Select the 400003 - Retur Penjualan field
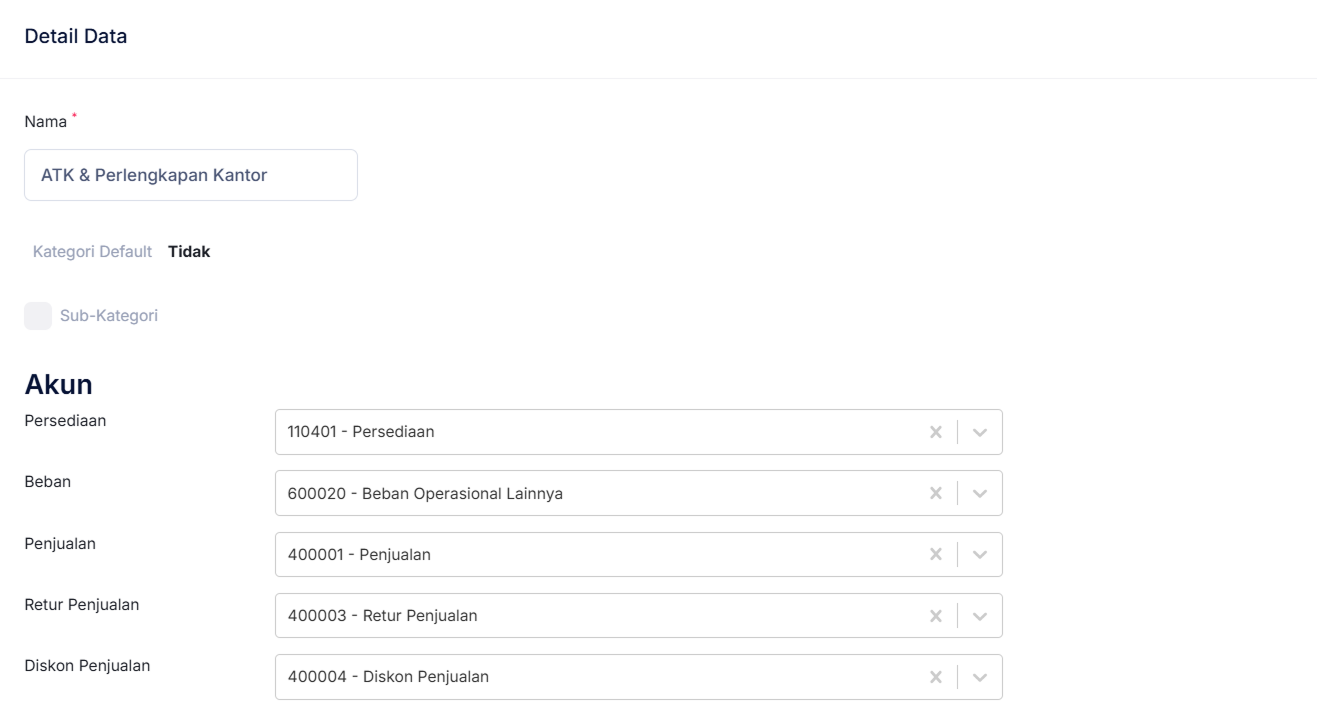 pos(600,615)
